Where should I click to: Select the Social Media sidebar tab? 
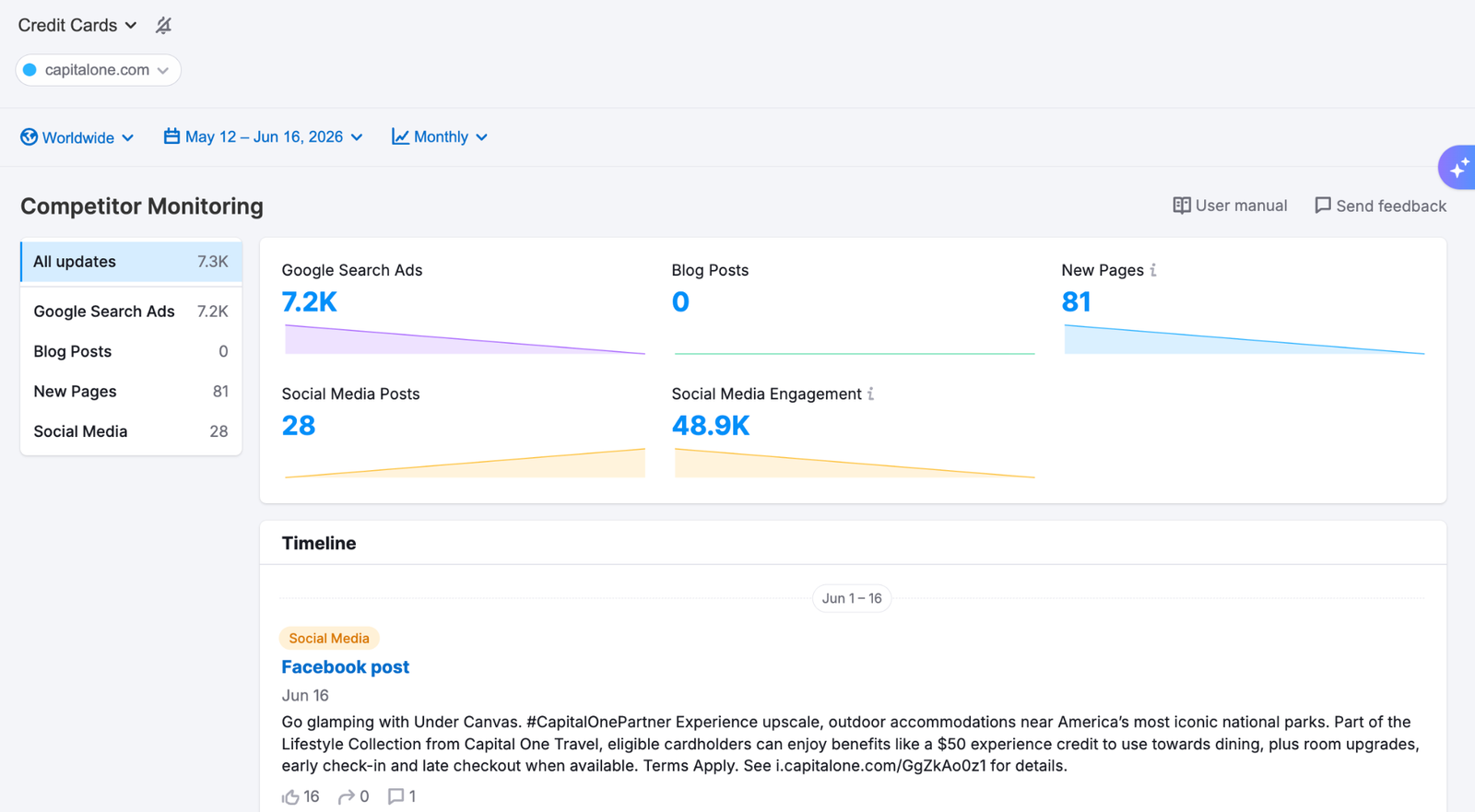coord(131,431)
